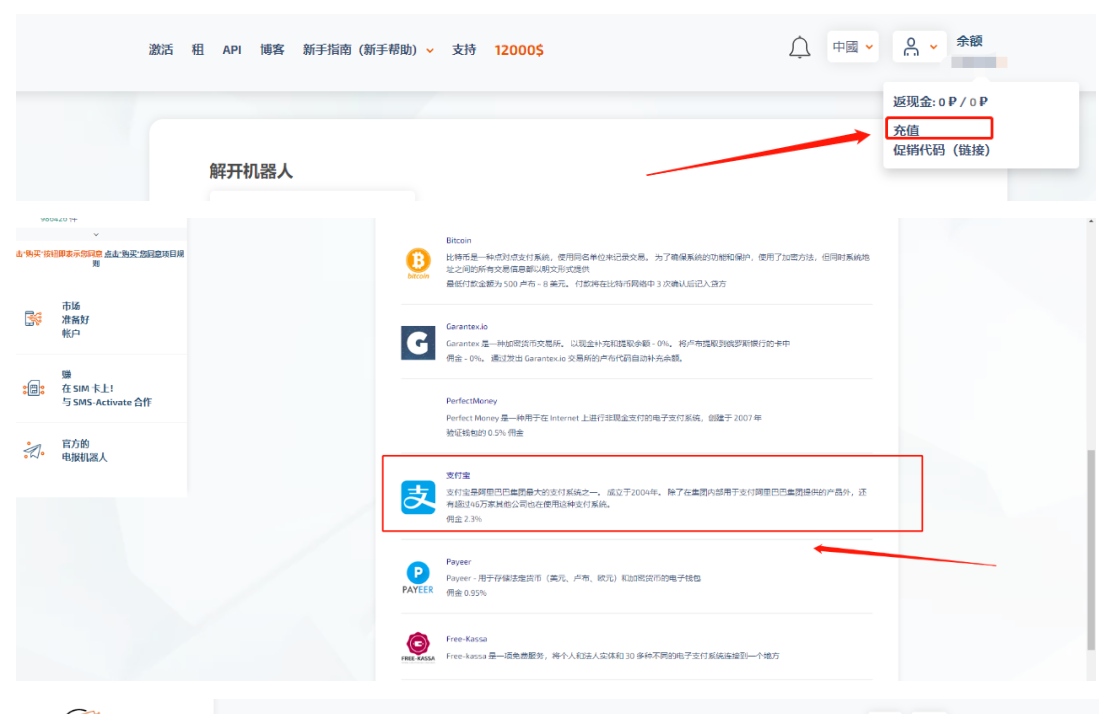1099x714 pixels.
Task: Click 充值 in the account menu
Action: pos(907,129)
